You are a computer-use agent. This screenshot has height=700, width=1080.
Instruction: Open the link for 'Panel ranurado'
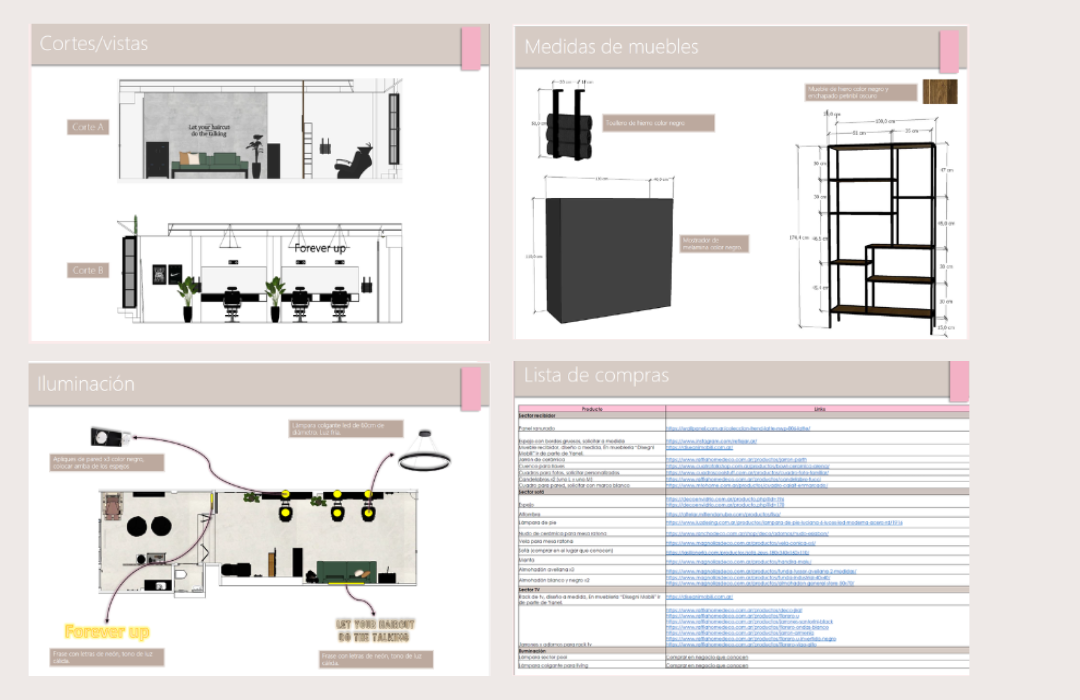738,429
